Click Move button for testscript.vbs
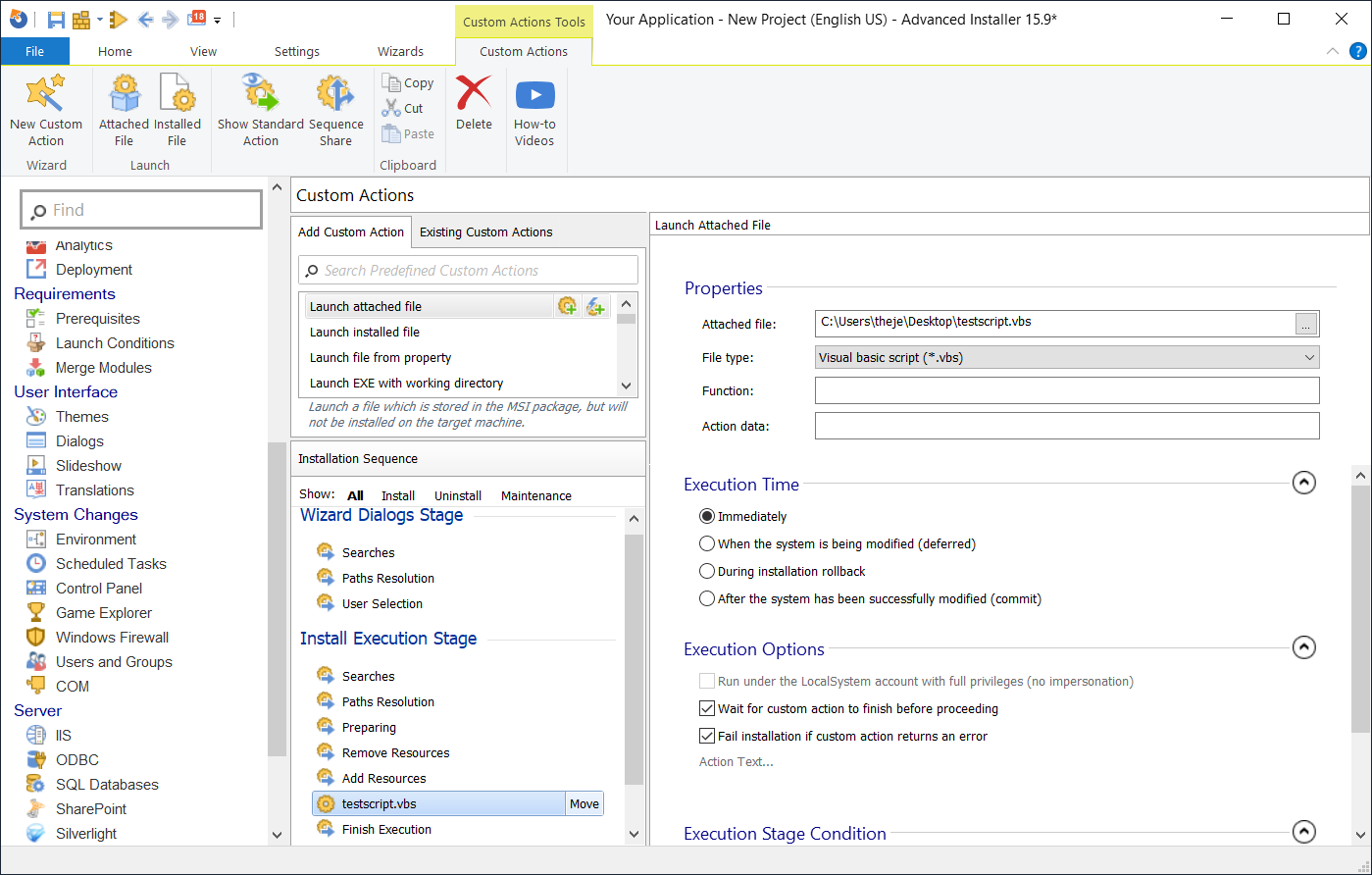Screen dimensions: 1372x875 584,803
